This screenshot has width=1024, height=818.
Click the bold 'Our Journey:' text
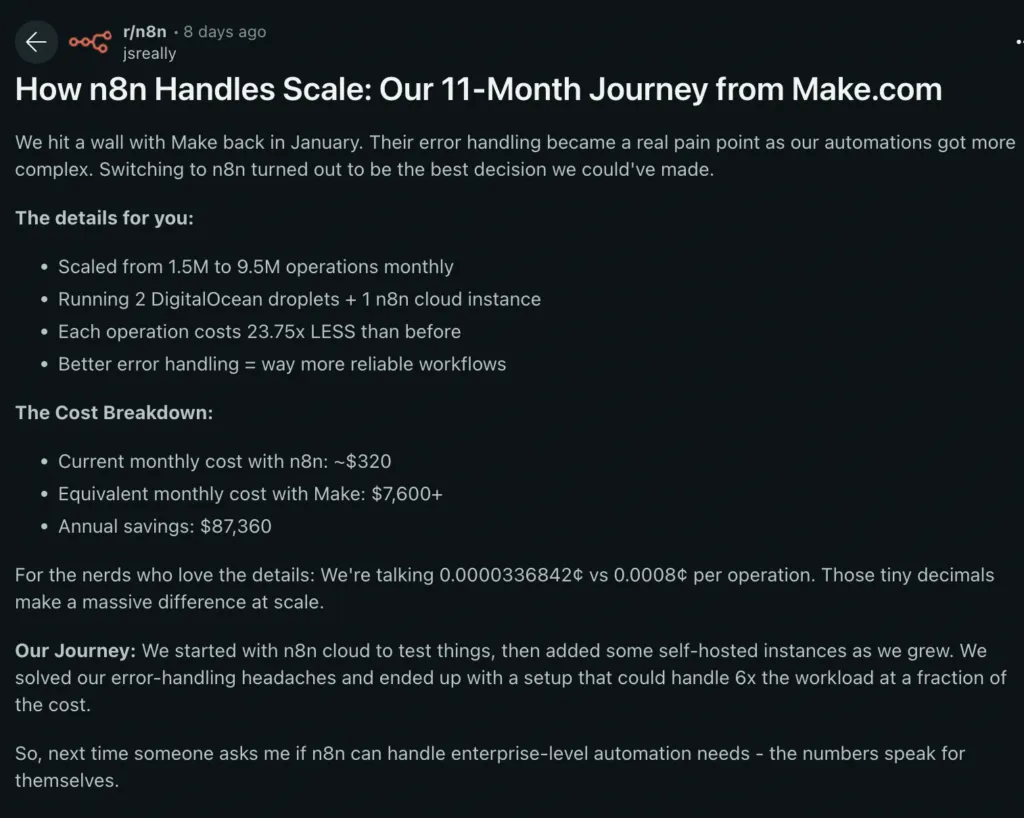point(75,651)
